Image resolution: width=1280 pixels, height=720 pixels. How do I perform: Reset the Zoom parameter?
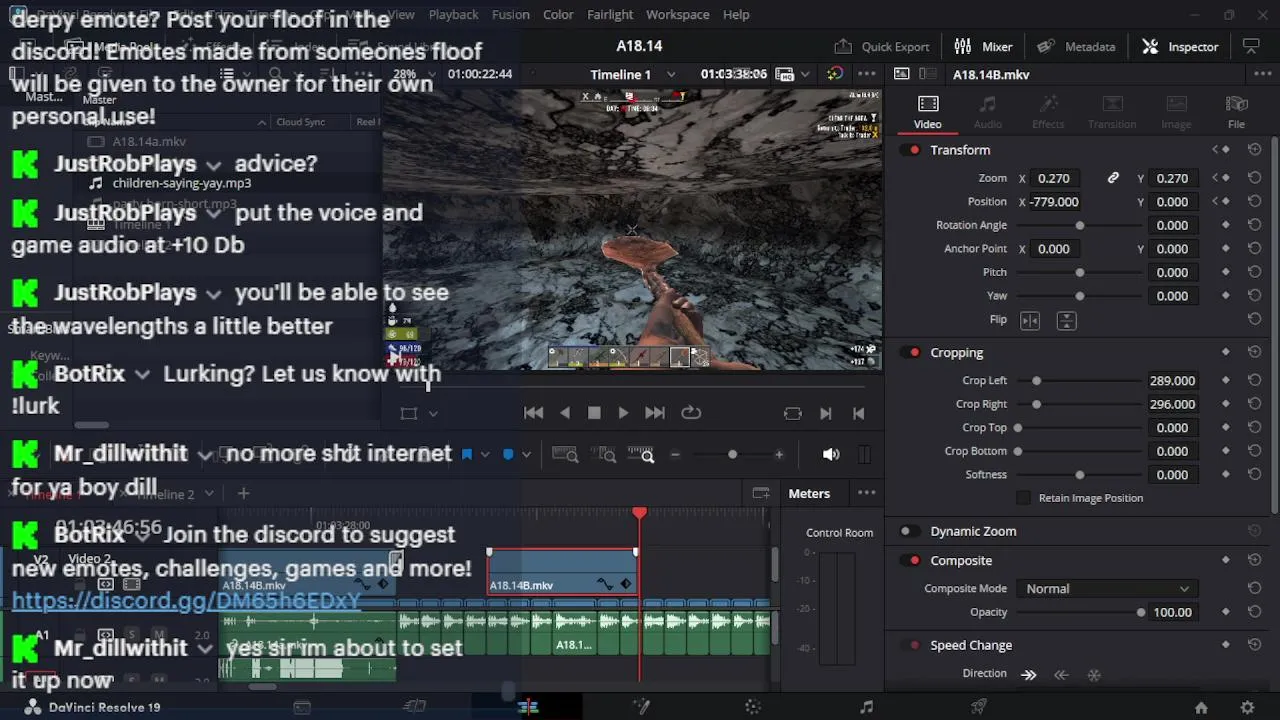point(1254,178)
